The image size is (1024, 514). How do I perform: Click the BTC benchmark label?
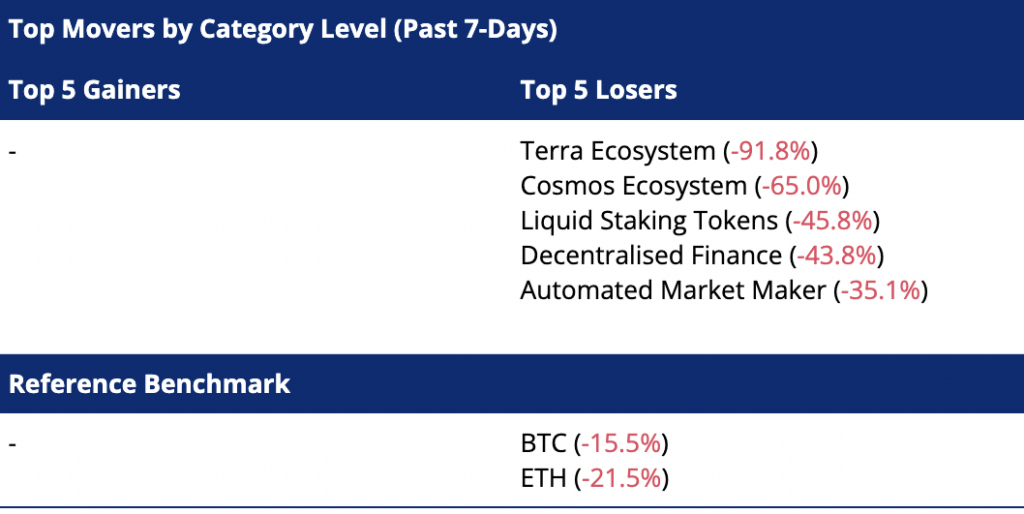click(x=544, y=443)
